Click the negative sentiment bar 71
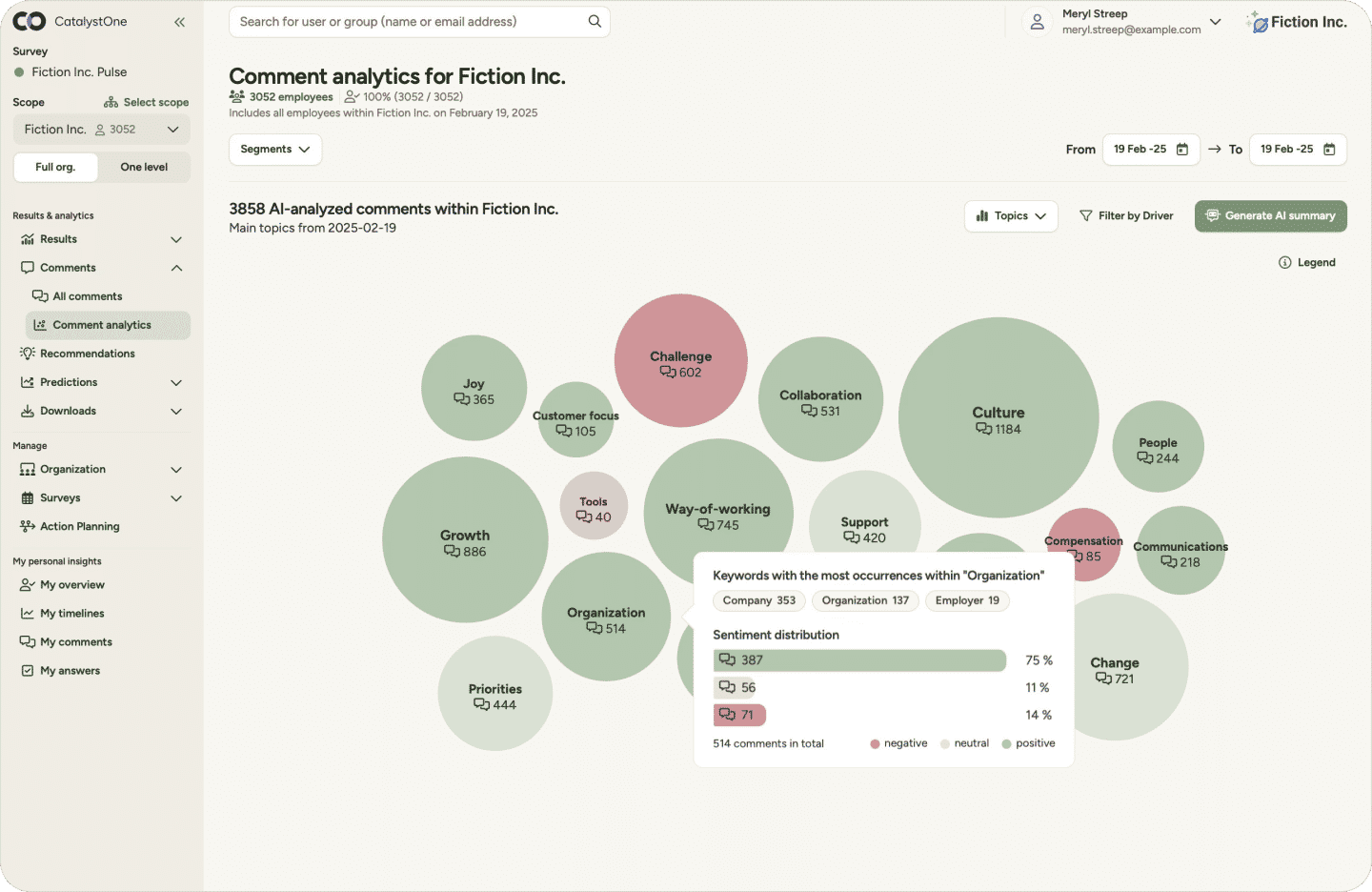1372x892 pixels. point(739,716)
